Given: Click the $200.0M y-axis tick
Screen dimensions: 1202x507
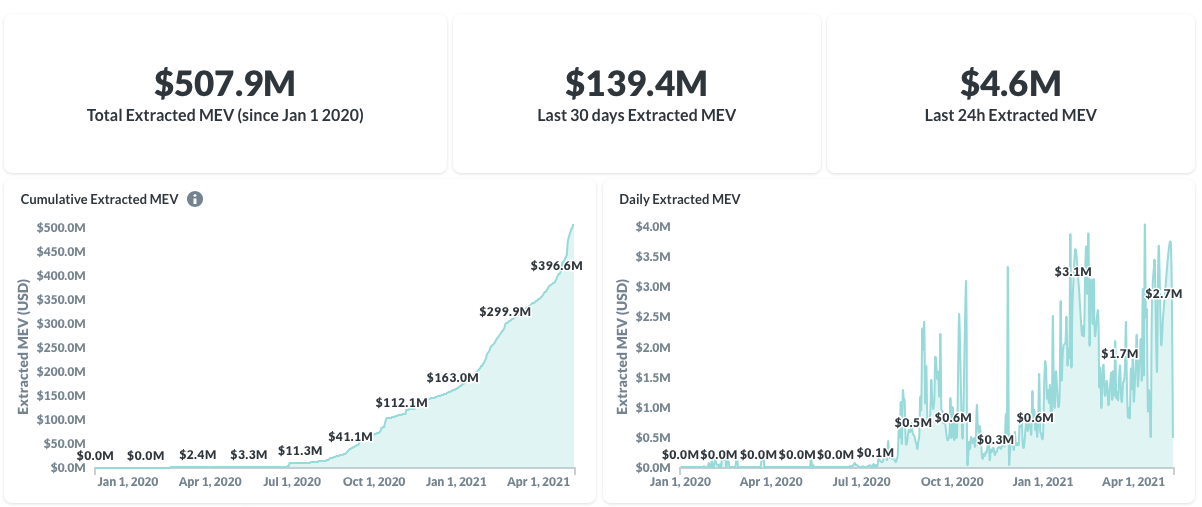Looking at the screenshot, I should 61,371.
